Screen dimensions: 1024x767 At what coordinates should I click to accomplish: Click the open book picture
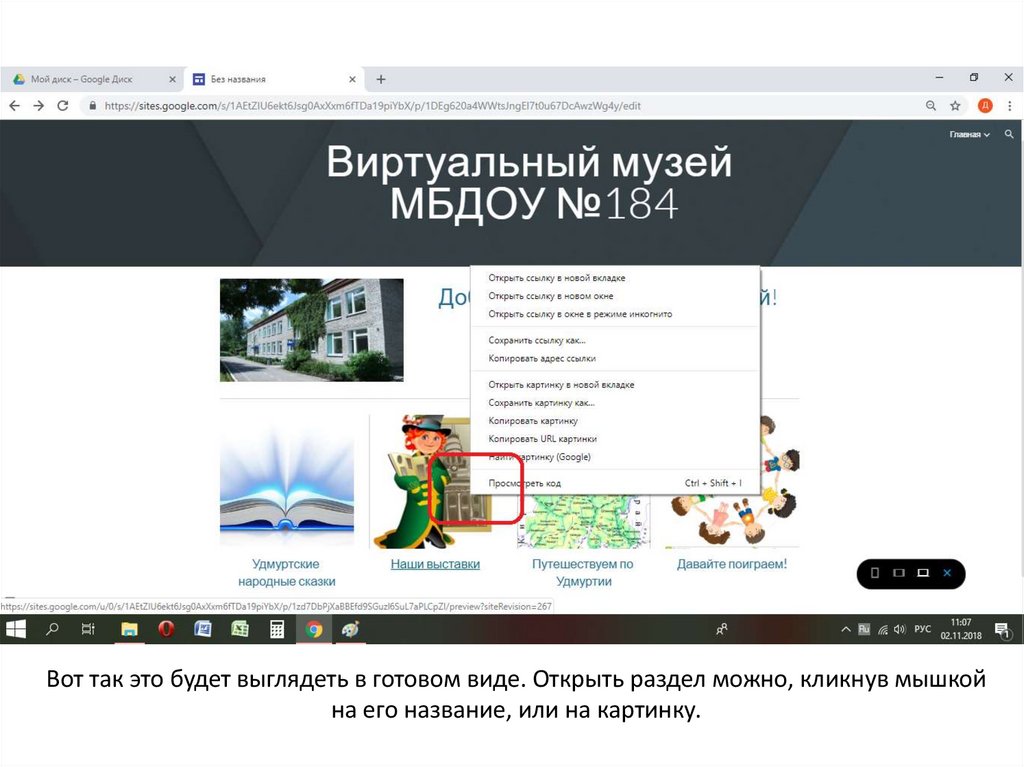pyautogui.click(x=287, y=481)
